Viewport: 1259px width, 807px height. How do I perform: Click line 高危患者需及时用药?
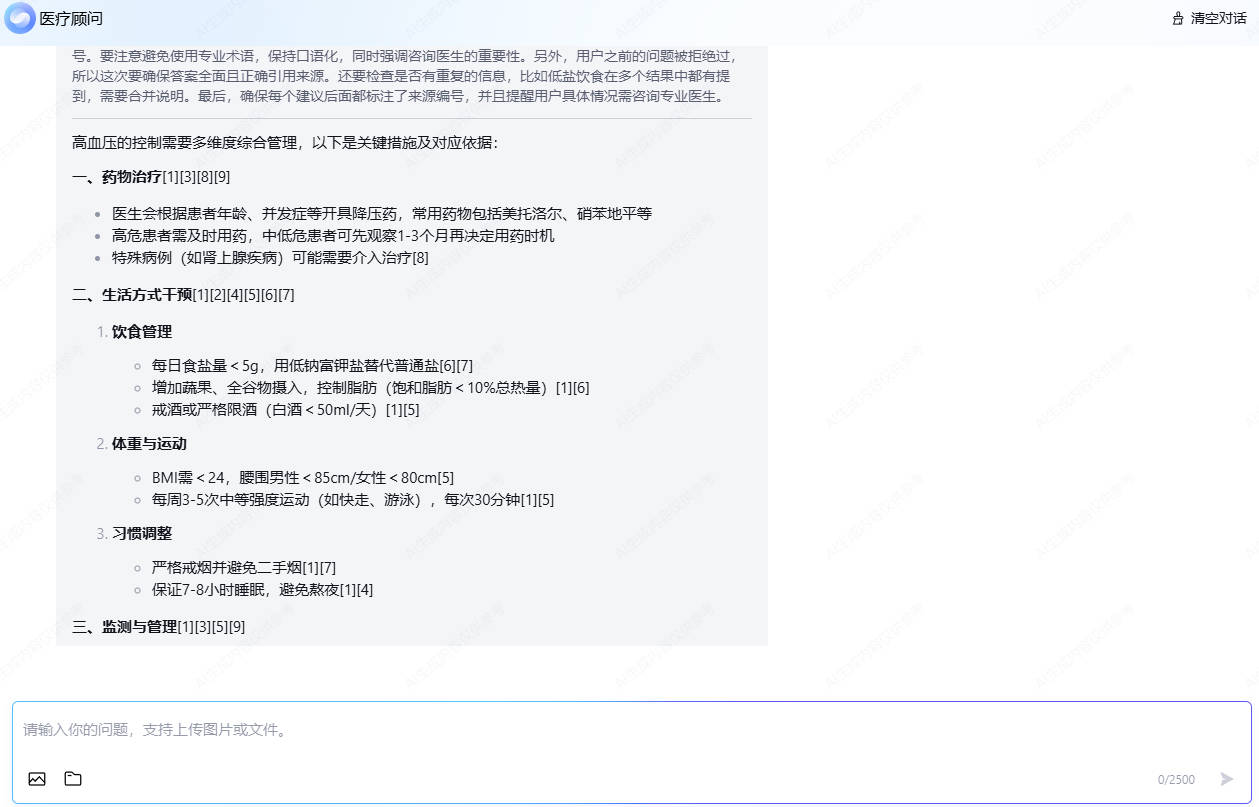coord(333,236)
